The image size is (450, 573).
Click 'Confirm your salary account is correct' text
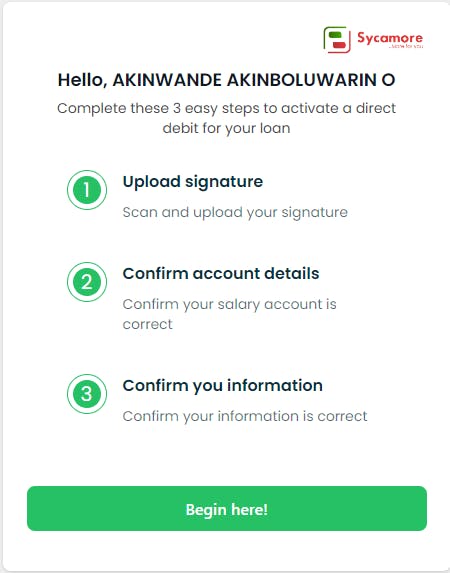coord(229,314)
